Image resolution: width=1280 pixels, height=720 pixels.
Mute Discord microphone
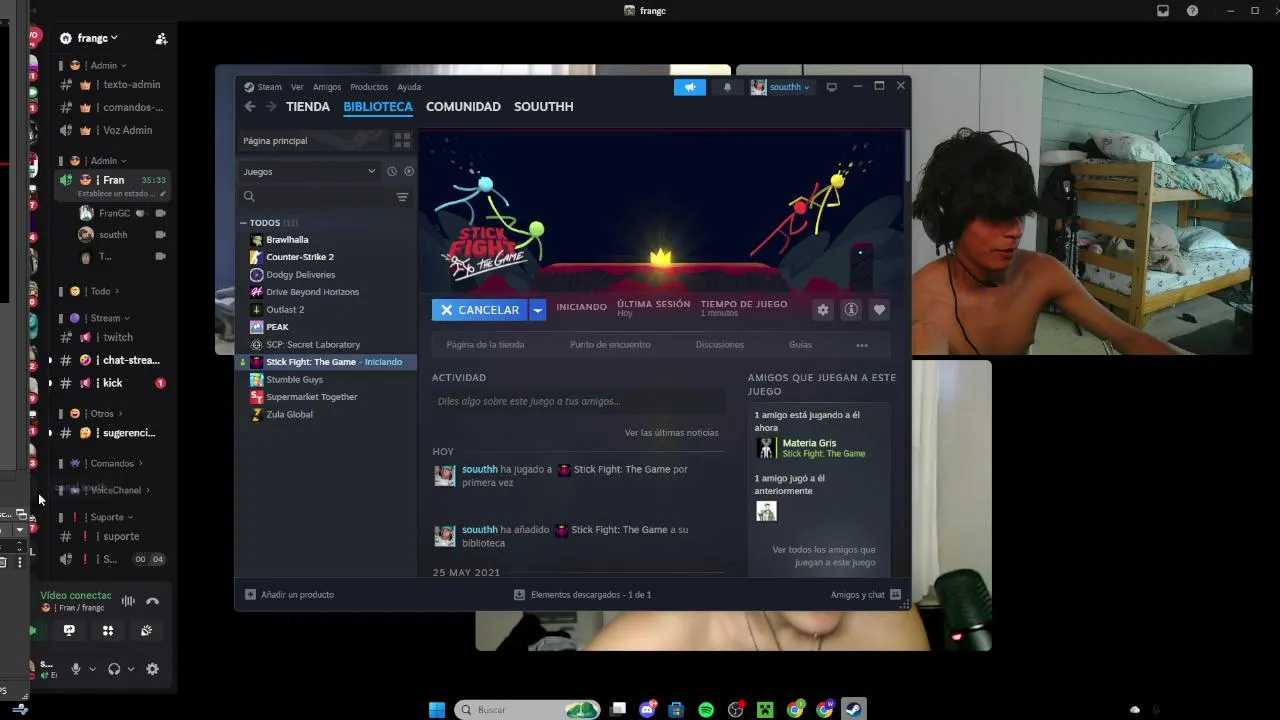point(75,669)
